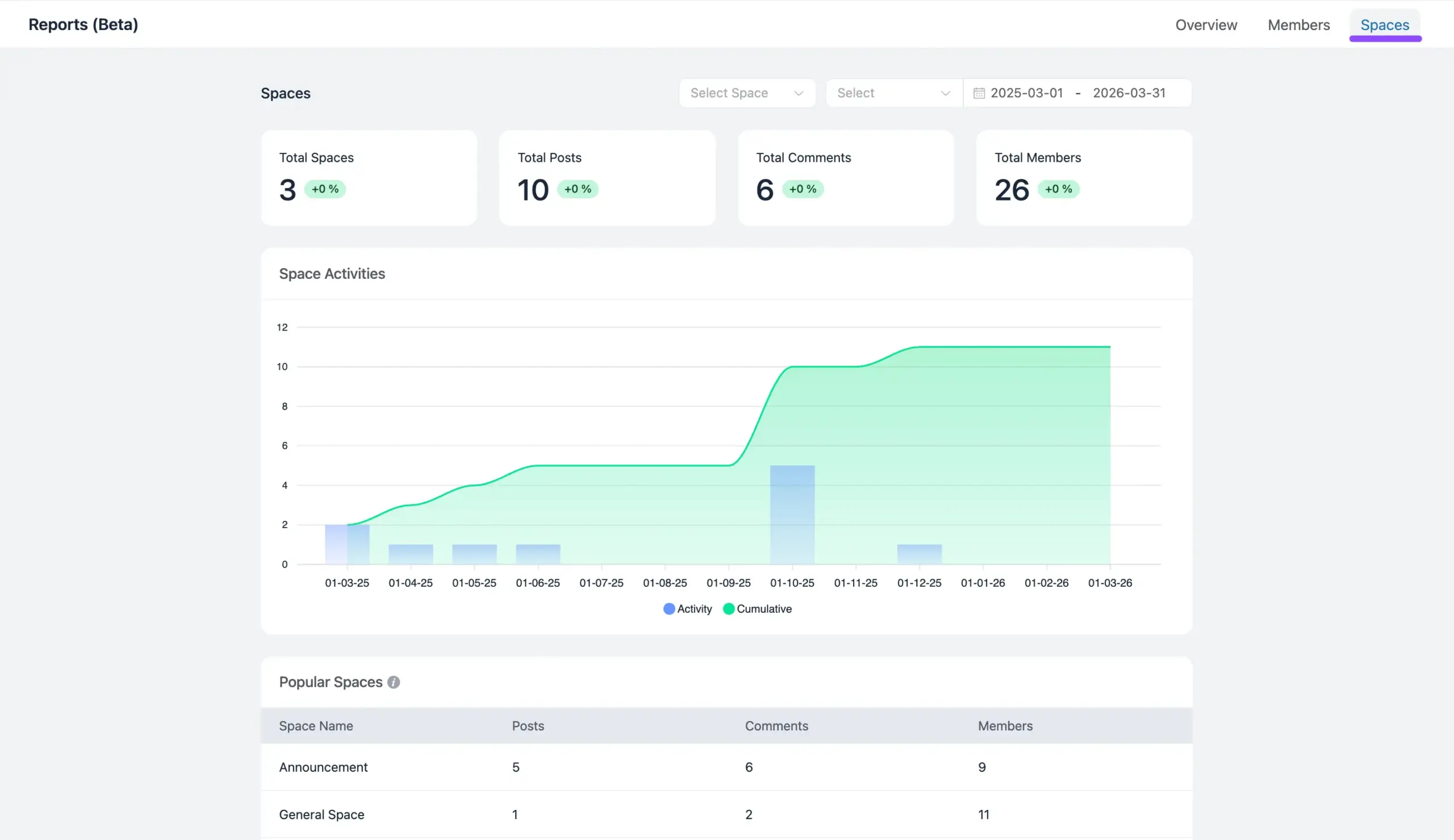Open the Select Space dropdown
This screenshot has width=1454, height=840.
(x=746, y=93)
